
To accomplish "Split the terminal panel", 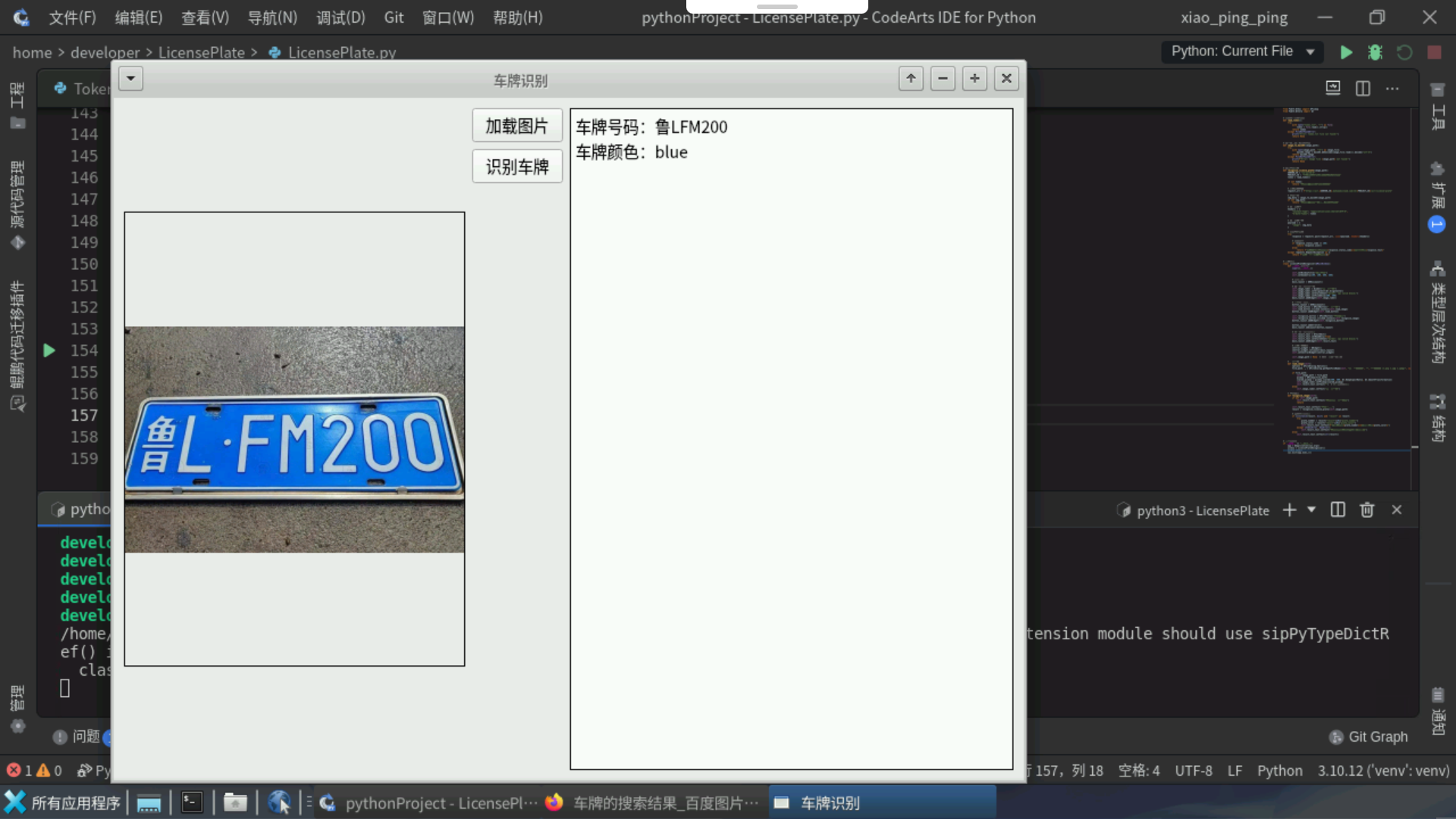I will [1337, 510].
